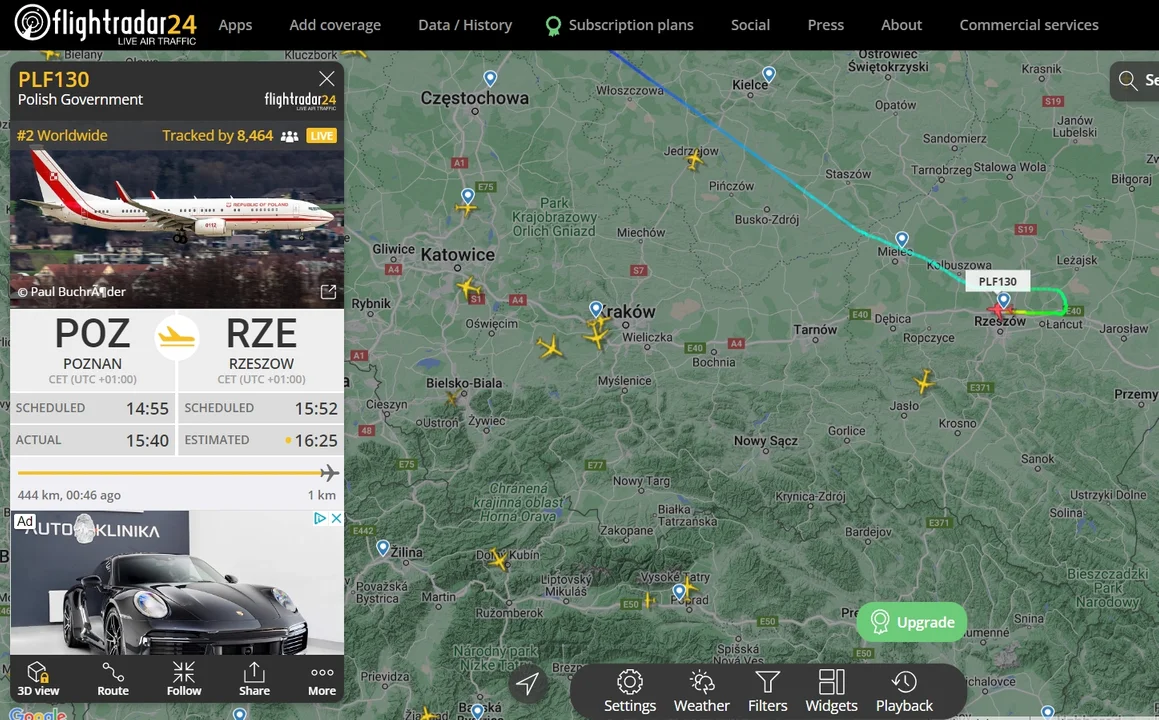Image resolution: width=1159 pixels, height=720 pixels.
Task: Select the yellow aircraft near Jasło
Action: pyautogui.click(x=924, y=382)
